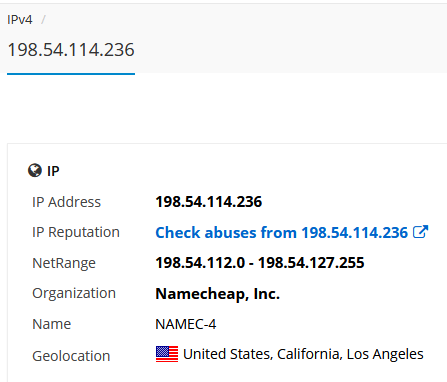Click the external link icon after abuse check
447x382 pixels.
point(420,232)
